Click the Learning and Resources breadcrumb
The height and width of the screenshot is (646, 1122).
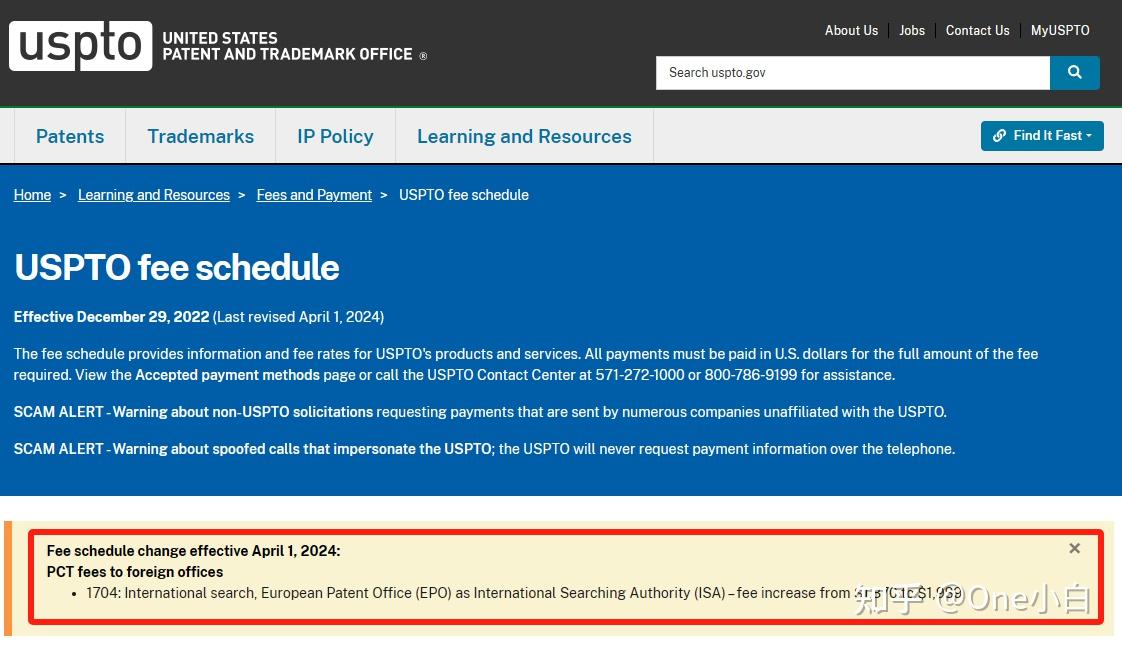(154, 195)
